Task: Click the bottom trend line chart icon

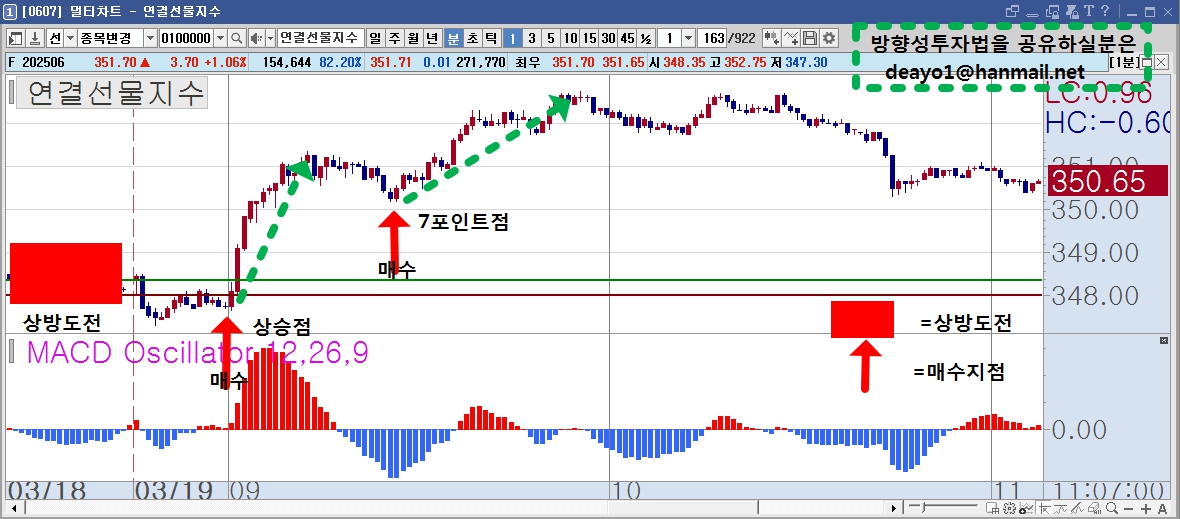Action: [1060, 509]
